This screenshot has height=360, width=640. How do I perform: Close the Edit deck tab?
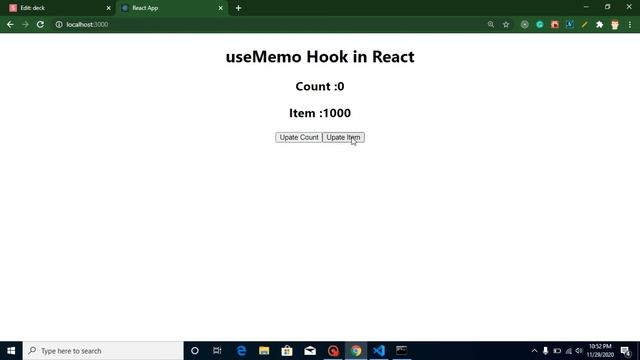(x=109, y=8)
